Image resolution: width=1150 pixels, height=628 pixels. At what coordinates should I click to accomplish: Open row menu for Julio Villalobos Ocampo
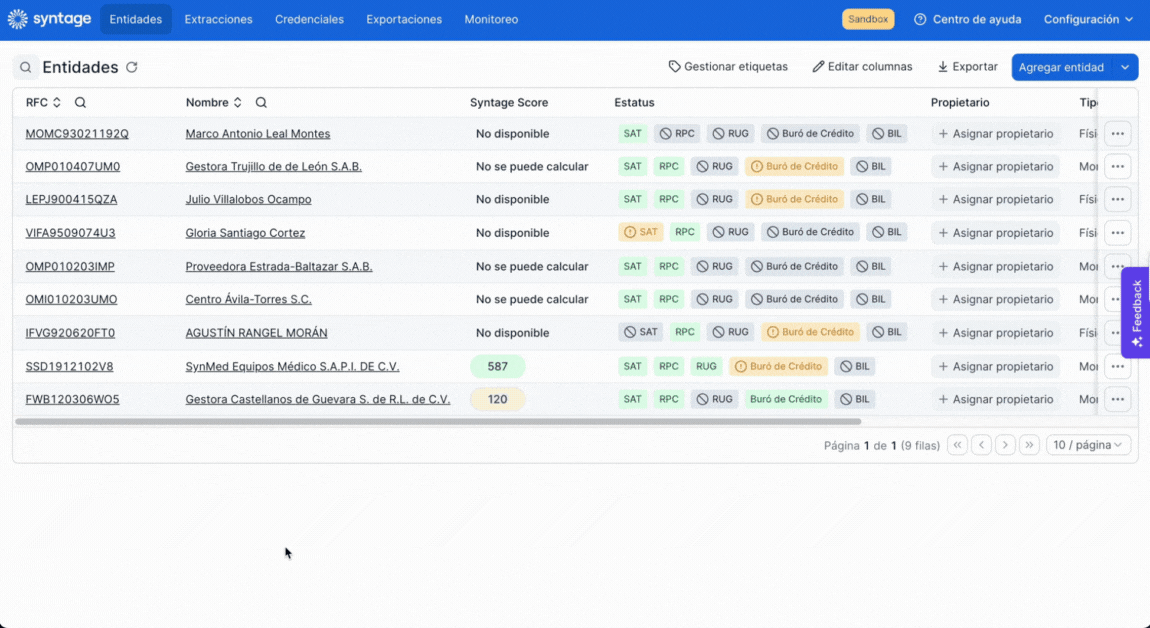[x=1117, y=199]
